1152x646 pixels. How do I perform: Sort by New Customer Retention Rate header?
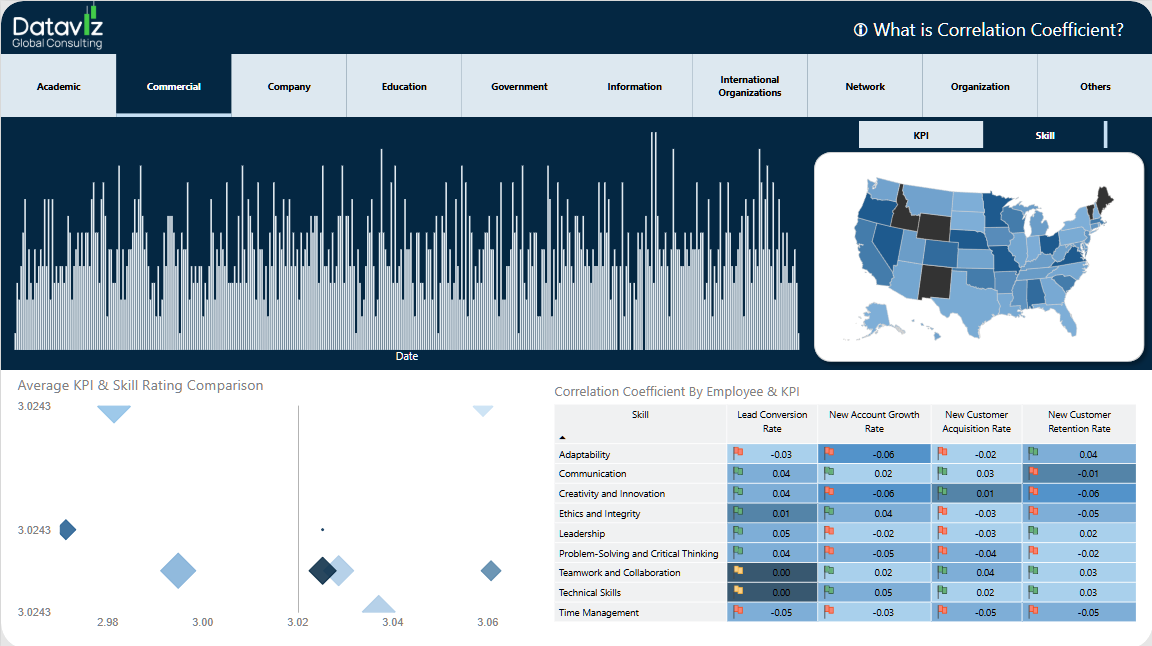[1079, 421]
